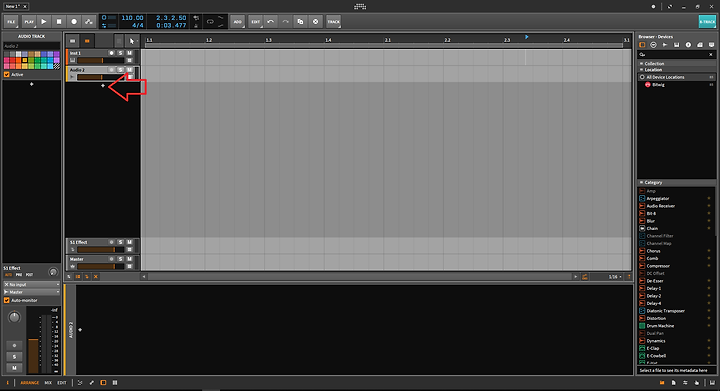Screen dimensions: 720x391
Task: Click the undo arrow in the toolbar
Action: click(x=270, y=22)
